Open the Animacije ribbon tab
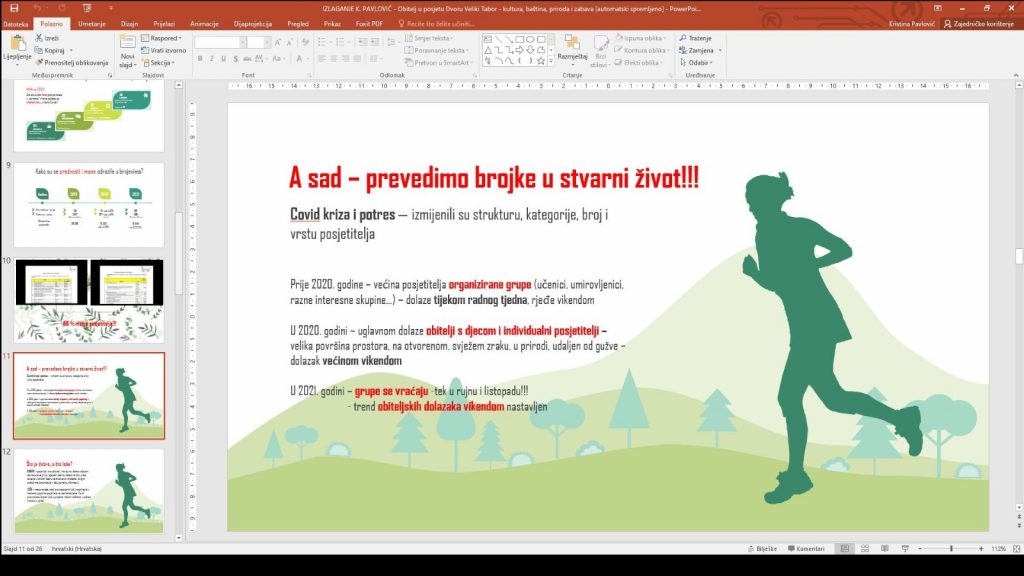The height and width of the screenshot is (576, 1024). click(204, 22)
